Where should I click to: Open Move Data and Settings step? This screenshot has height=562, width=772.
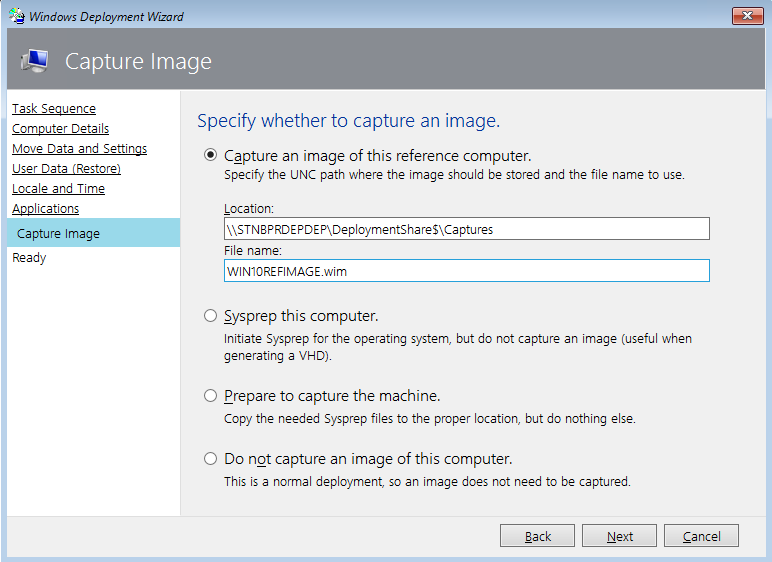pos(79,149)
